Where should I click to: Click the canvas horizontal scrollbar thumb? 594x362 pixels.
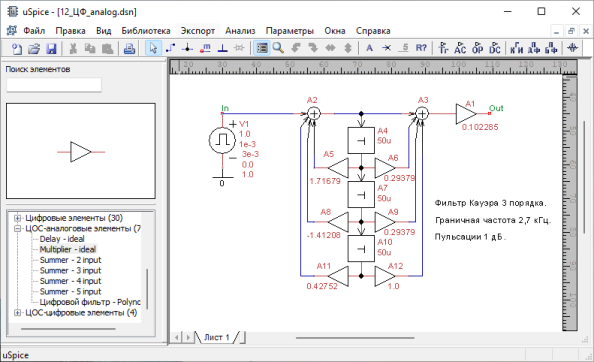coord(355,337)
